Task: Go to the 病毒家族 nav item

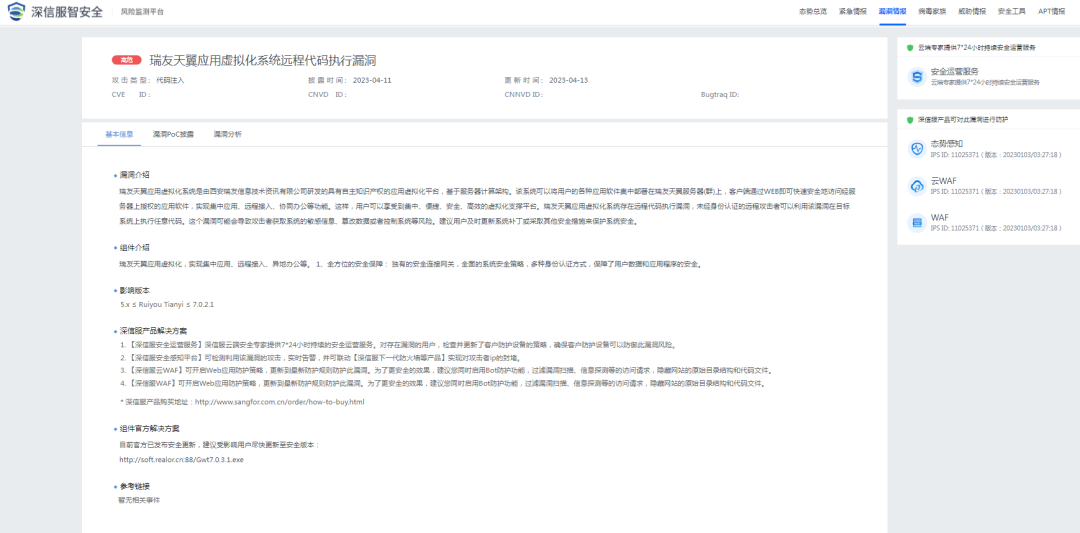Action: pyautogui.click(x=932, y=12)
